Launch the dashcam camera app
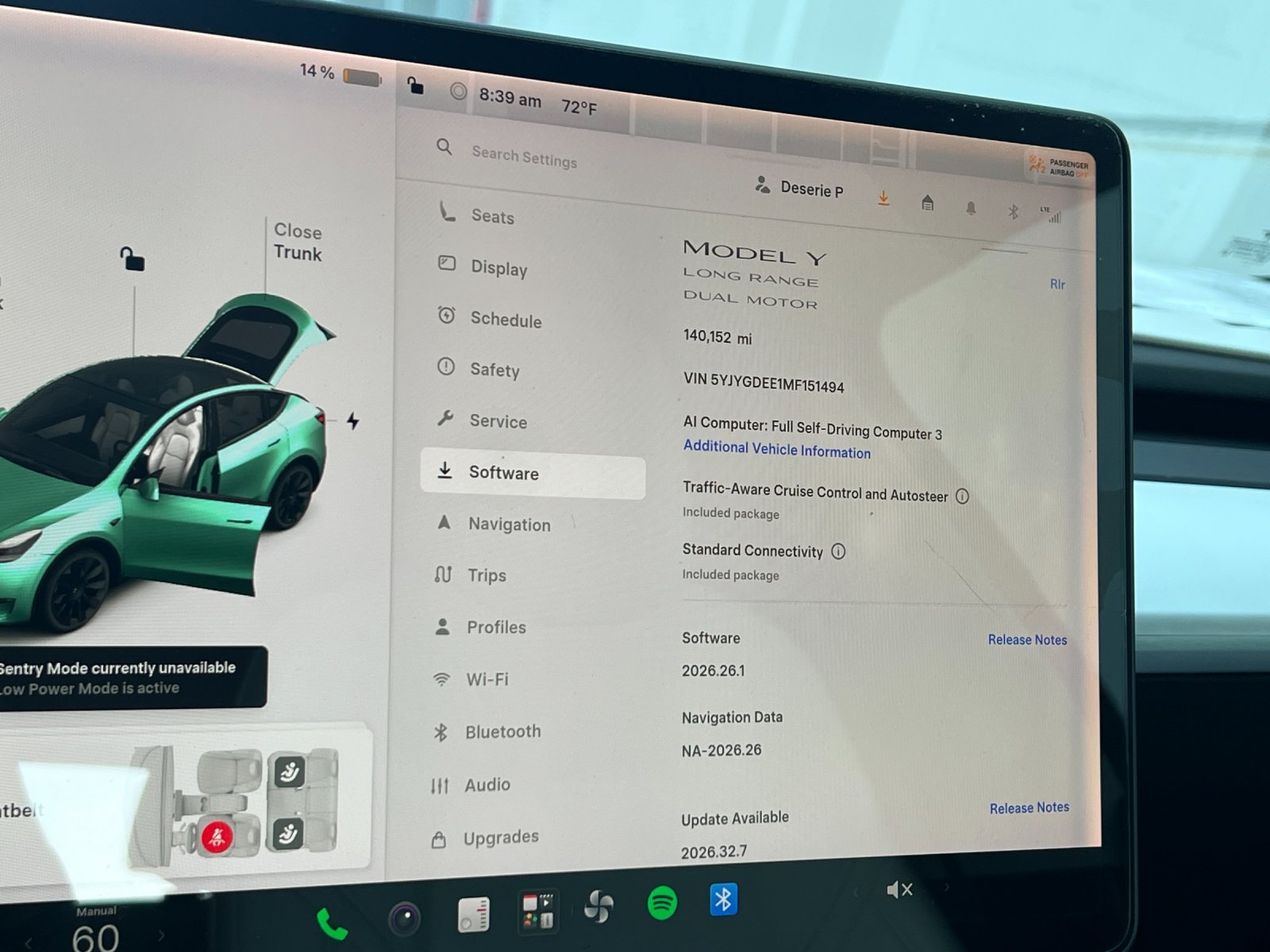 405,919
